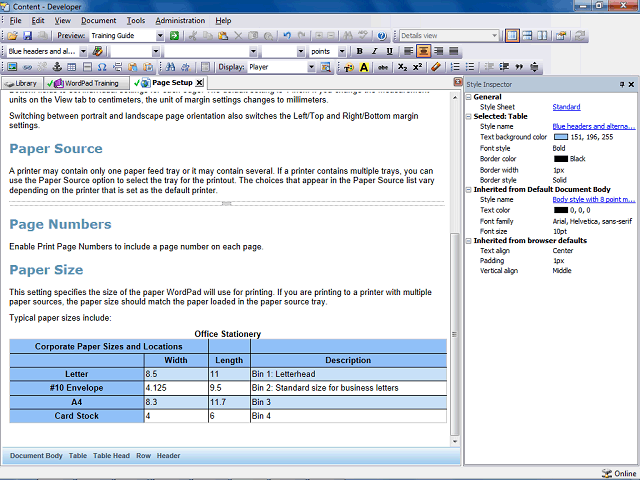The width and height of the screenshot is (640, 480).
Task: Toggle bold formatting
Action: (359, 51)
